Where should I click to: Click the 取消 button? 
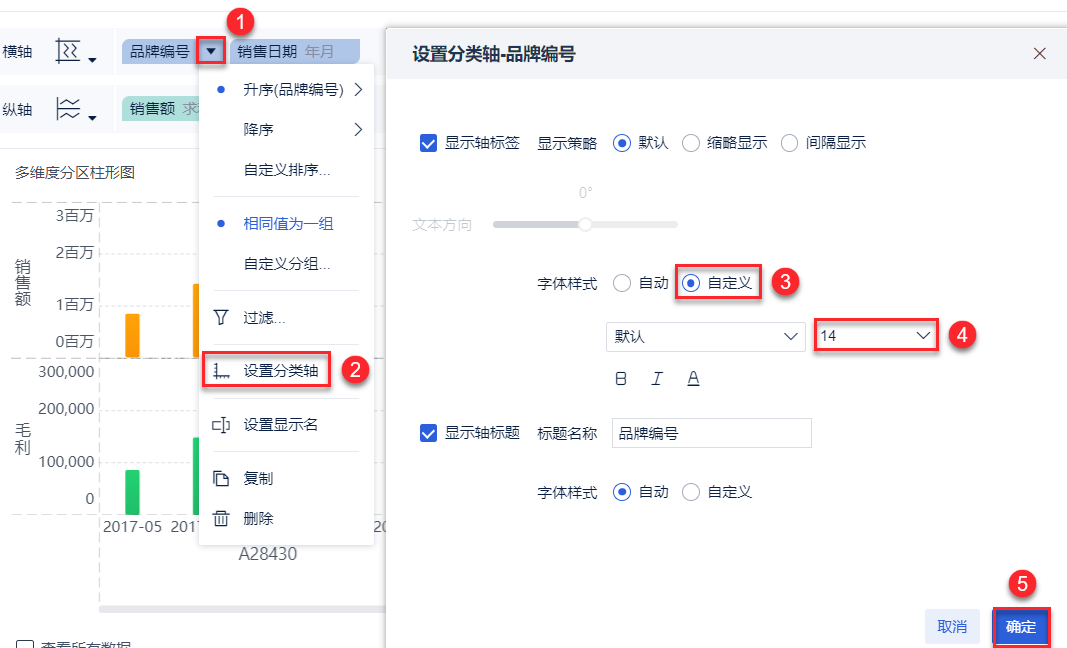(952, 627)
